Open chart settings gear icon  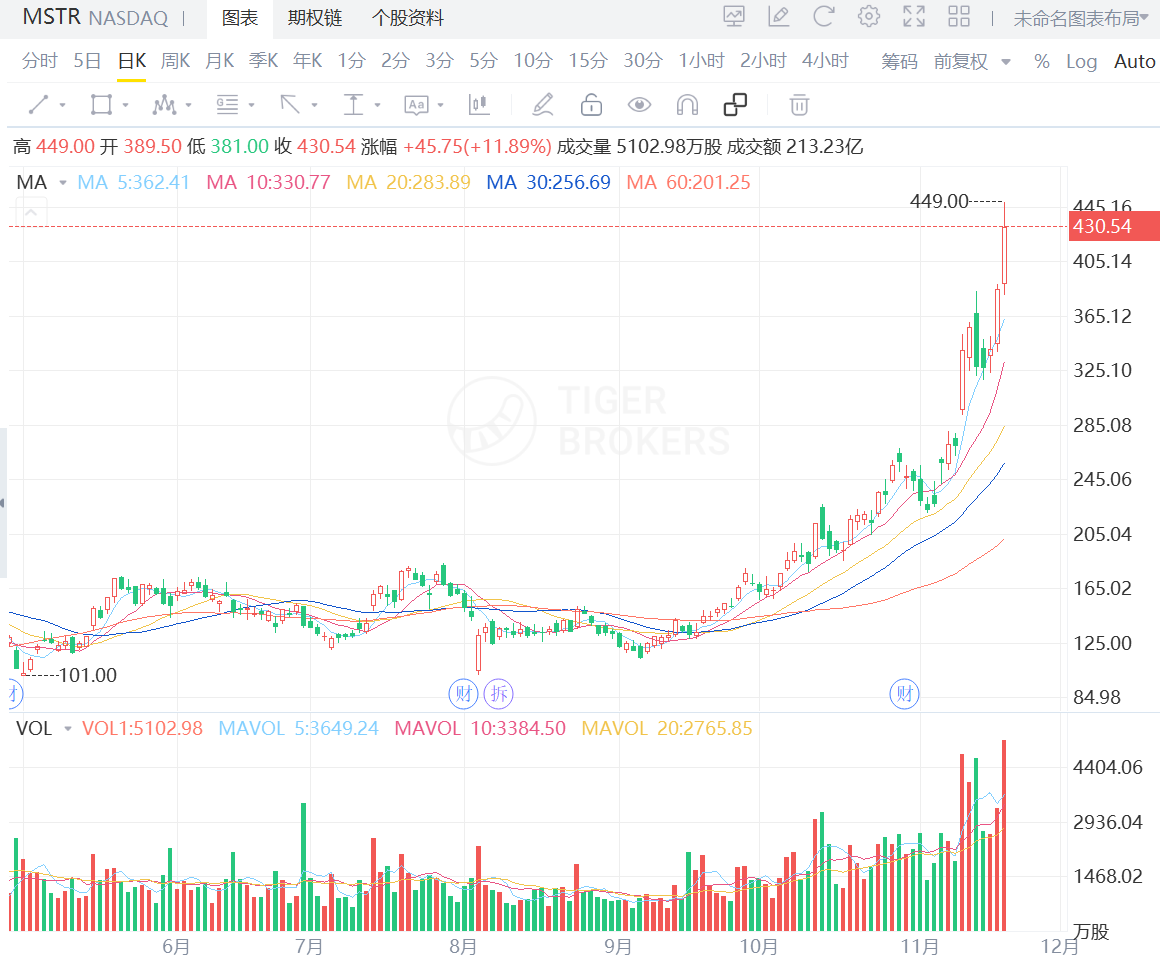[869, 16]
